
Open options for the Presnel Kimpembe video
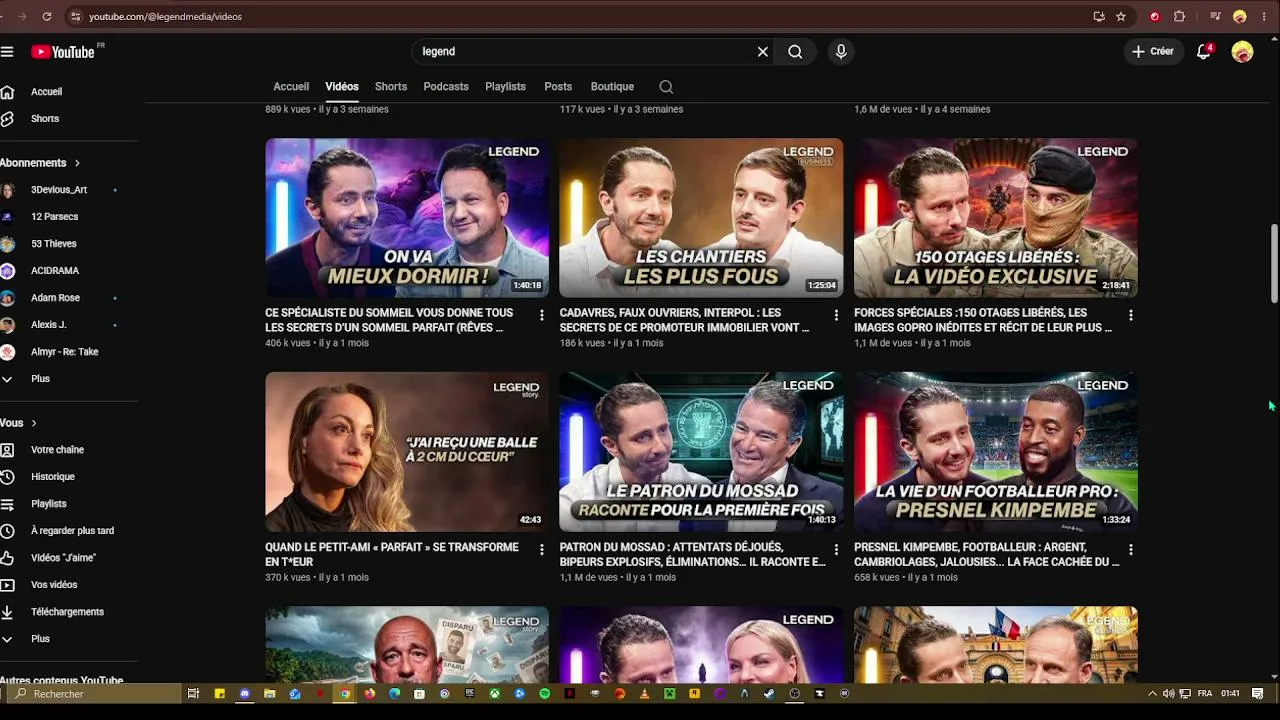1131,549
